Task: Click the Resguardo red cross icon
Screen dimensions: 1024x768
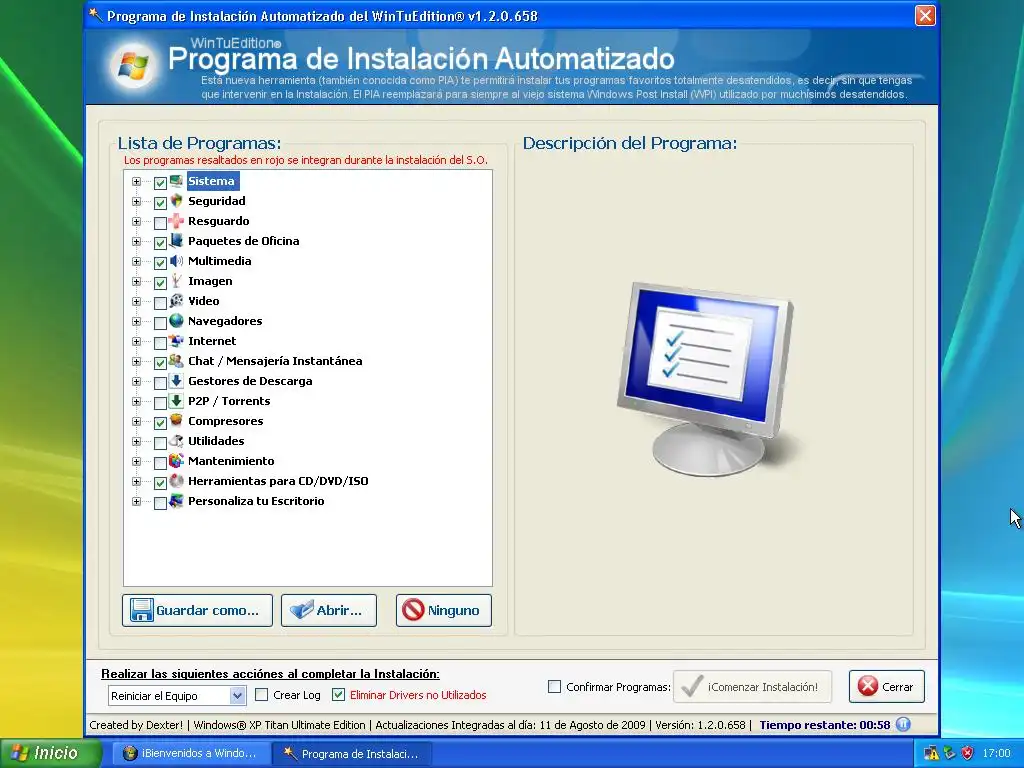Action: click(176, 221)
